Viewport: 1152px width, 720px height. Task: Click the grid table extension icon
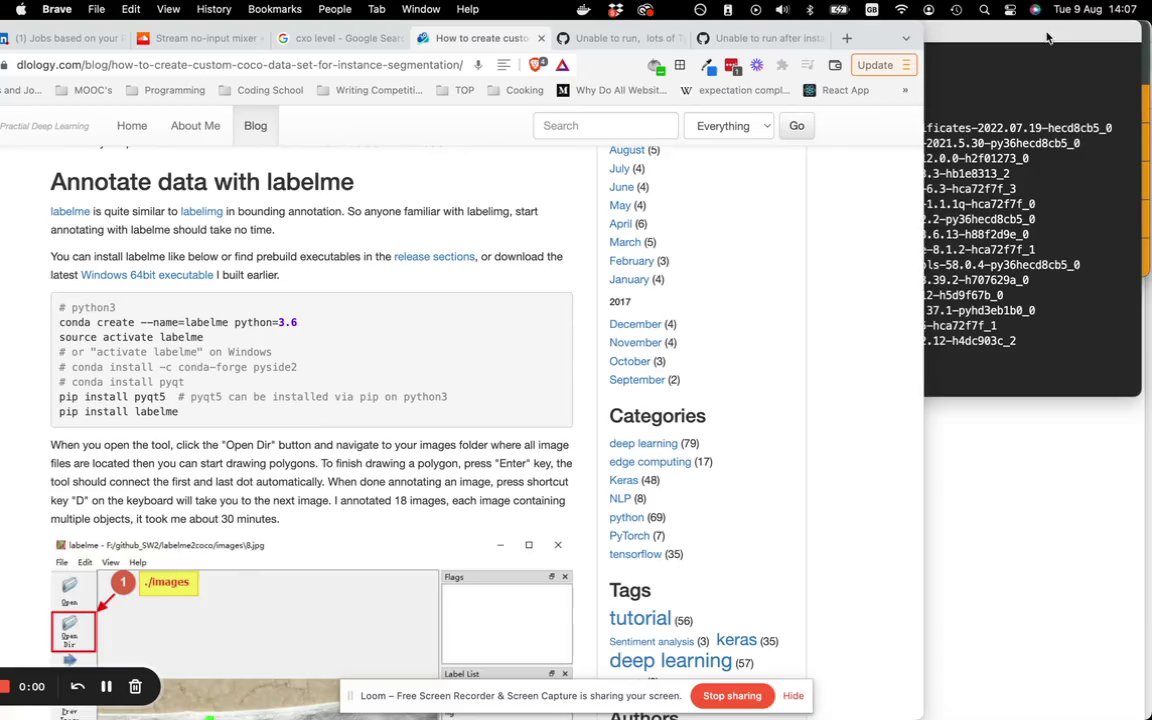680,65
